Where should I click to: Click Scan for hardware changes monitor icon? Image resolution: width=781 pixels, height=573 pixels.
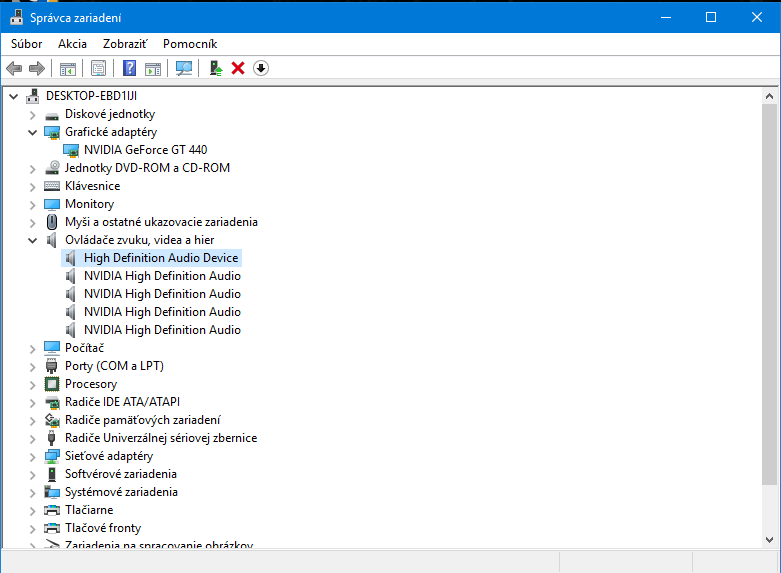184,68
